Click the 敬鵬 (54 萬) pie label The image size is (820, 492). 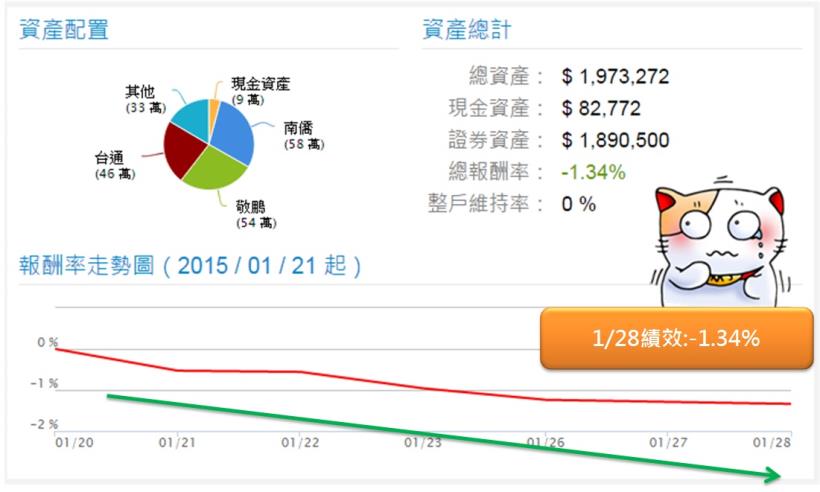click(256, 214)
